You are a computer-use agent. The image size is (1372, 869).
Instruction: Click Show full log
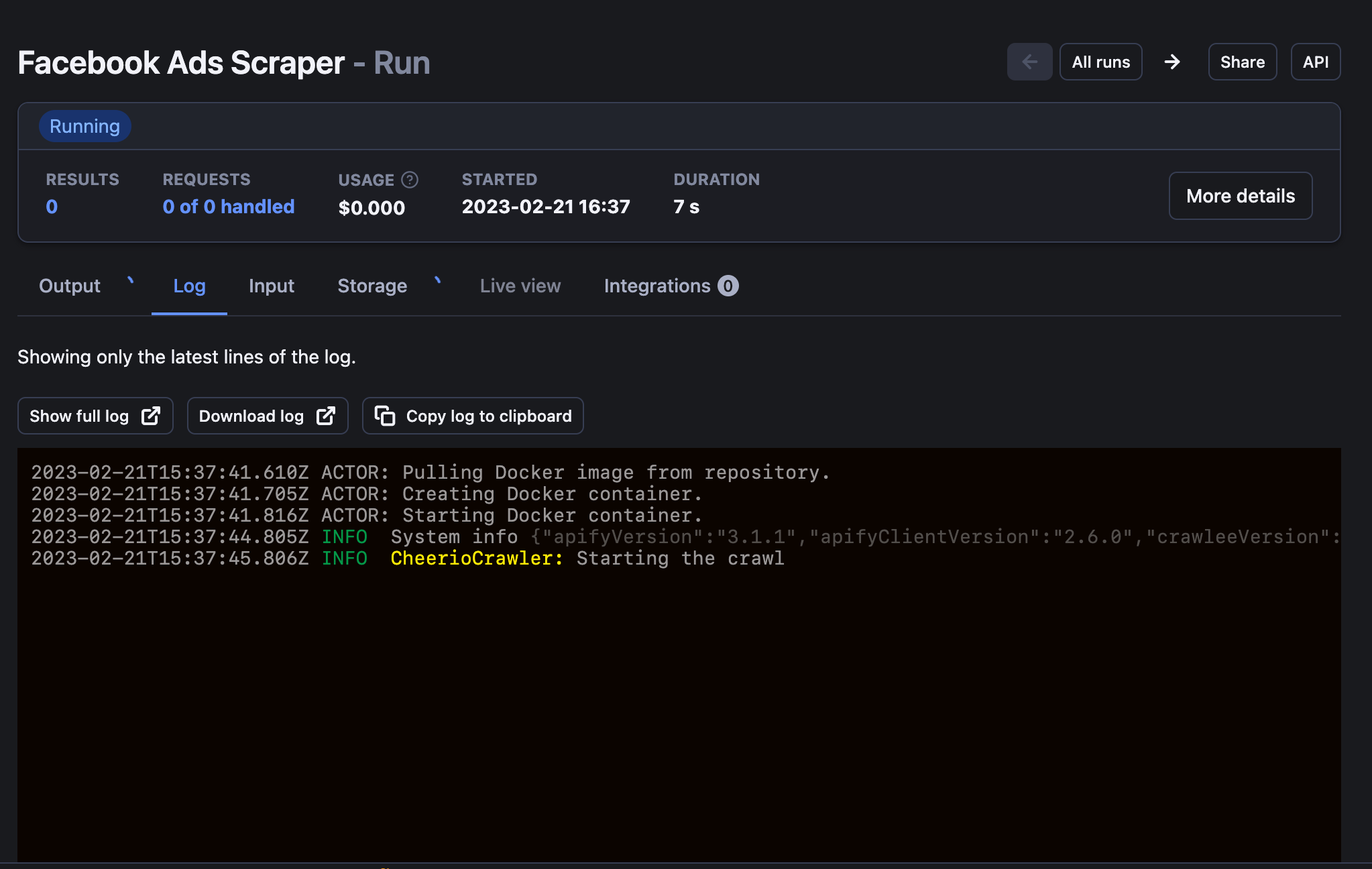95,416
